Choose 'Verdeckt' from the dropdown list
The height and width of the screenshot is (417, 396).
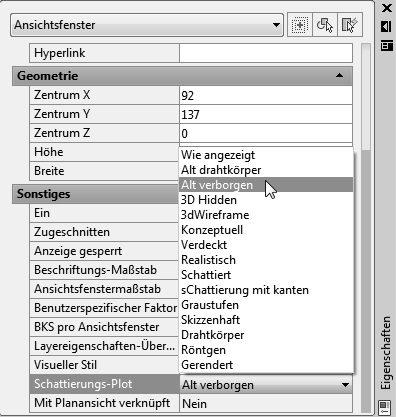(266, 245)
